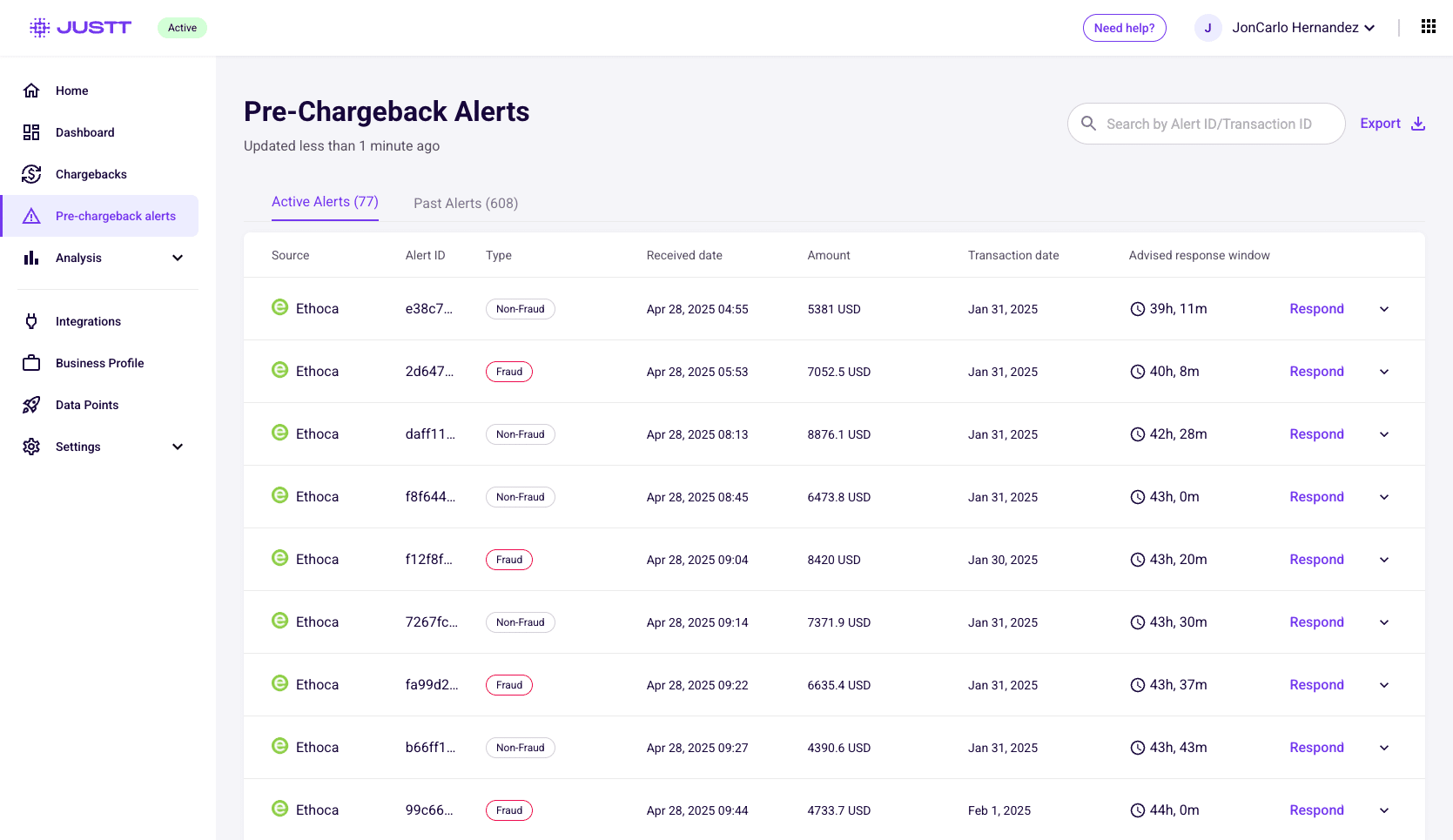Expand row details for alert f12f8f
Screen dimensions: 1453x840
(x=1384, y=560)
